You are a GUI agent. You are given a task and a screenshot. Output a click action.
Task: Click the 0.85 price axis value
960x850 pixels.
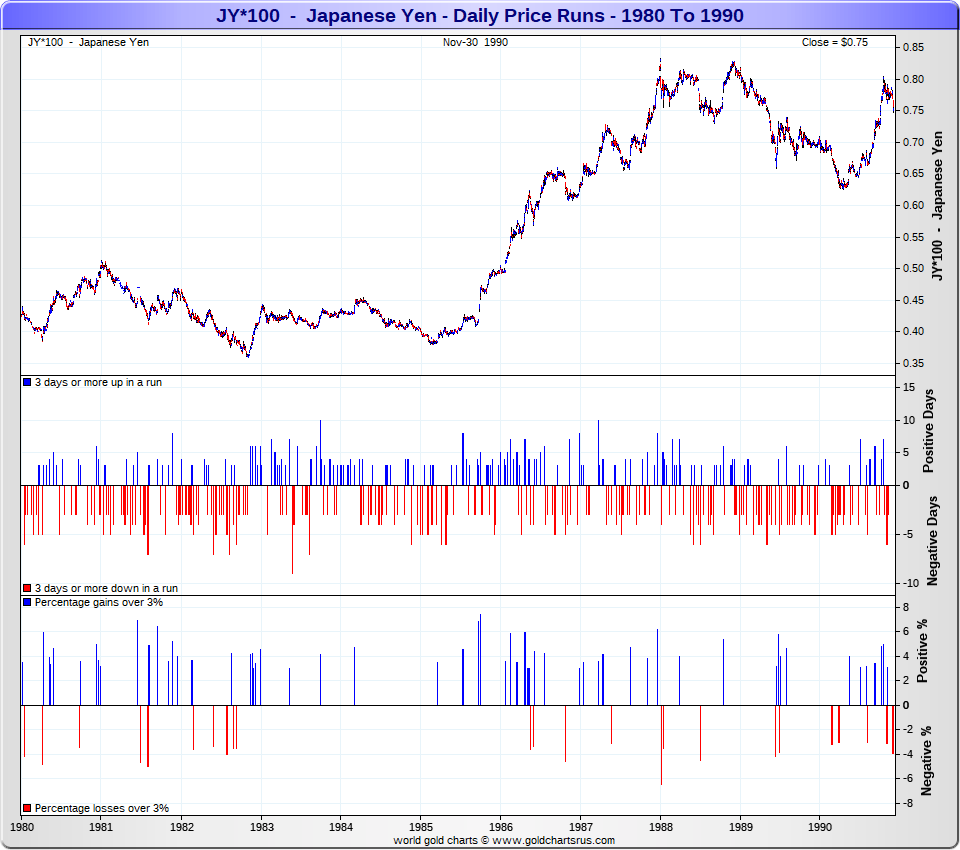(913, 47)
